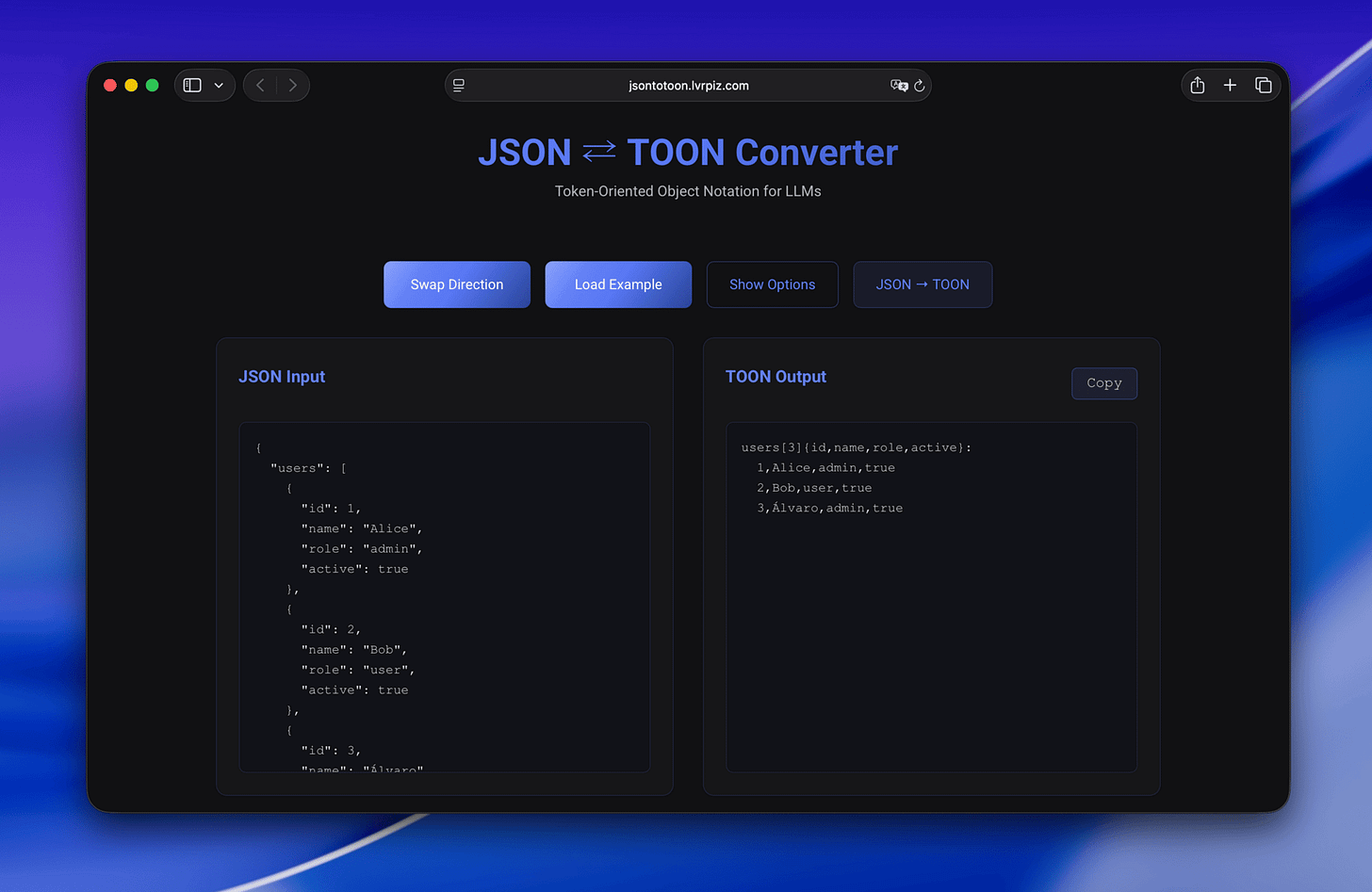Open the sidebar options dropdown chevron

click(219, 86)
